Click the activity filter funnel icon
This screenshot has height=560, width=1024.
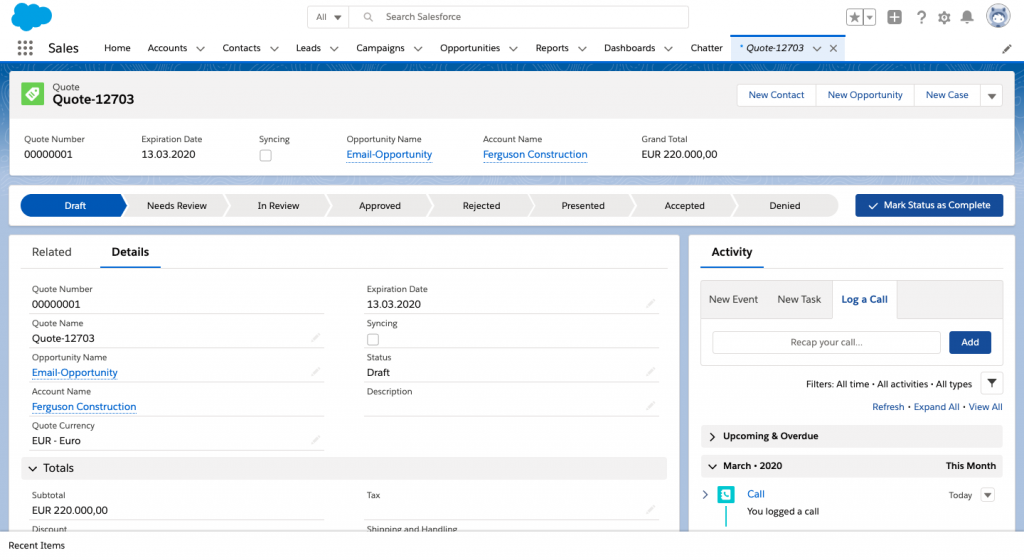(x=991, y=384)
